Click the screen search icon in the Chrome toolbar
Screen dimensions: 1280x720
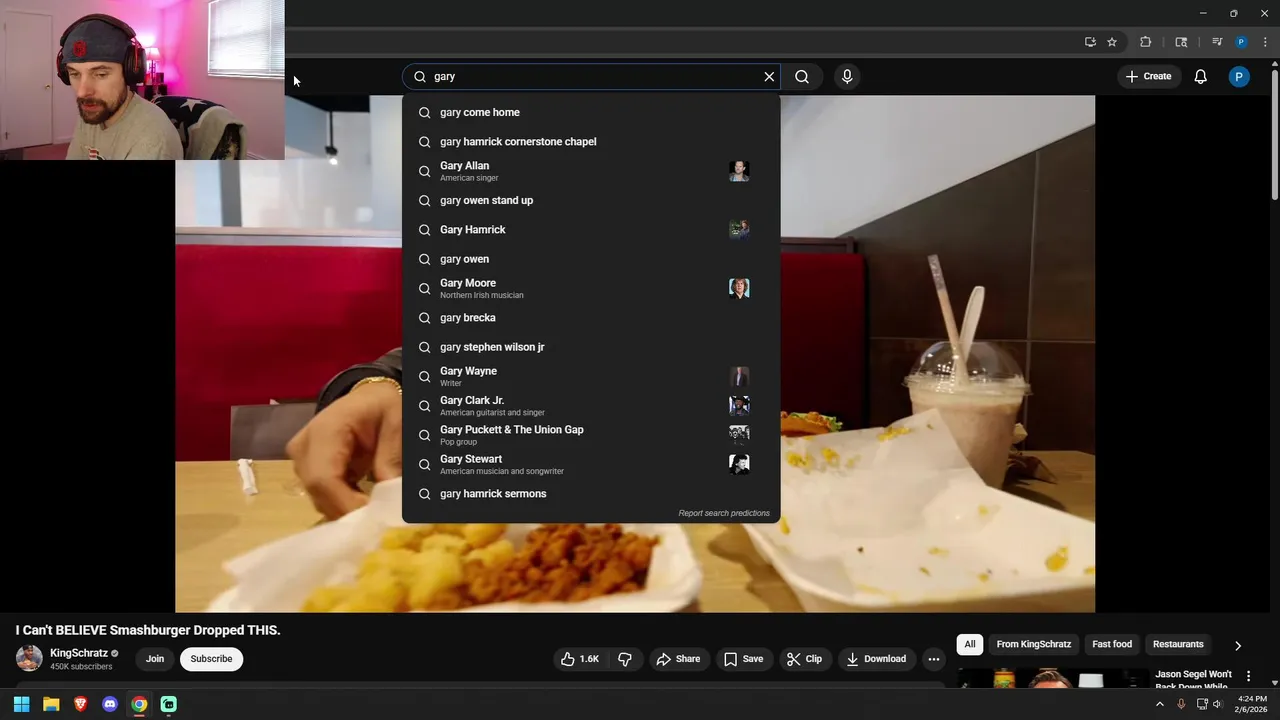pyautogui.click(x=1181, y=42)
